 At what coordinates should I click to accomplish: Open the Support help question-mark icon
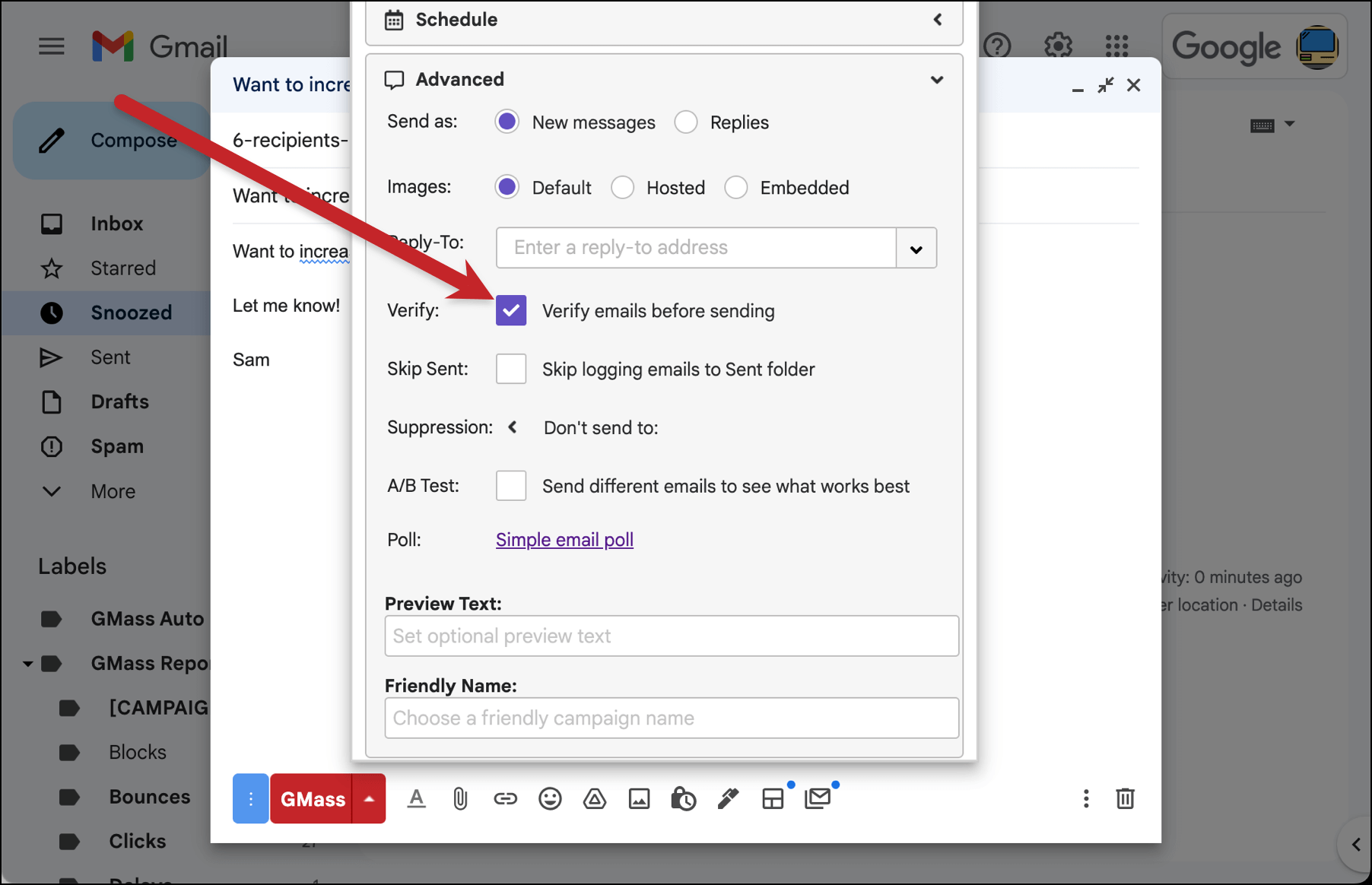(996, 46)
